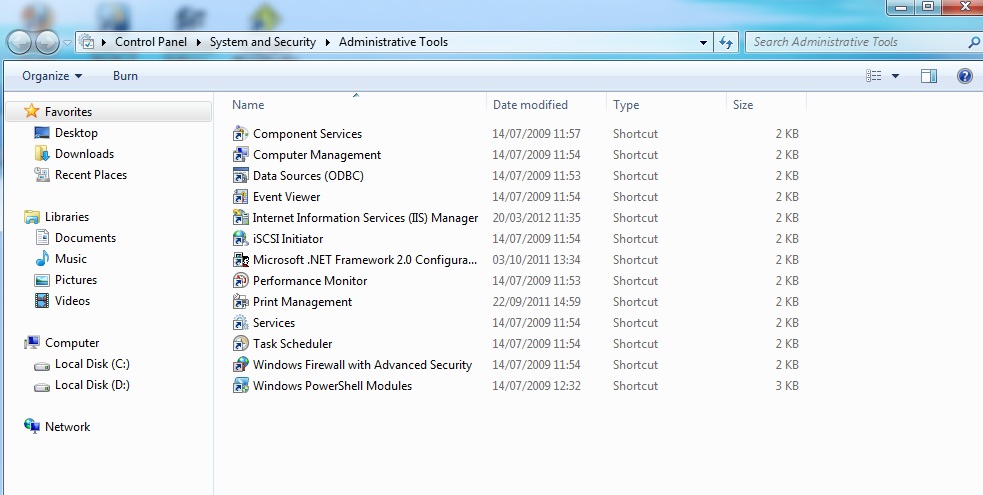Select the iSCSI Initiator icon
Screen dimensions: 983x495
[x=241, y=239]
